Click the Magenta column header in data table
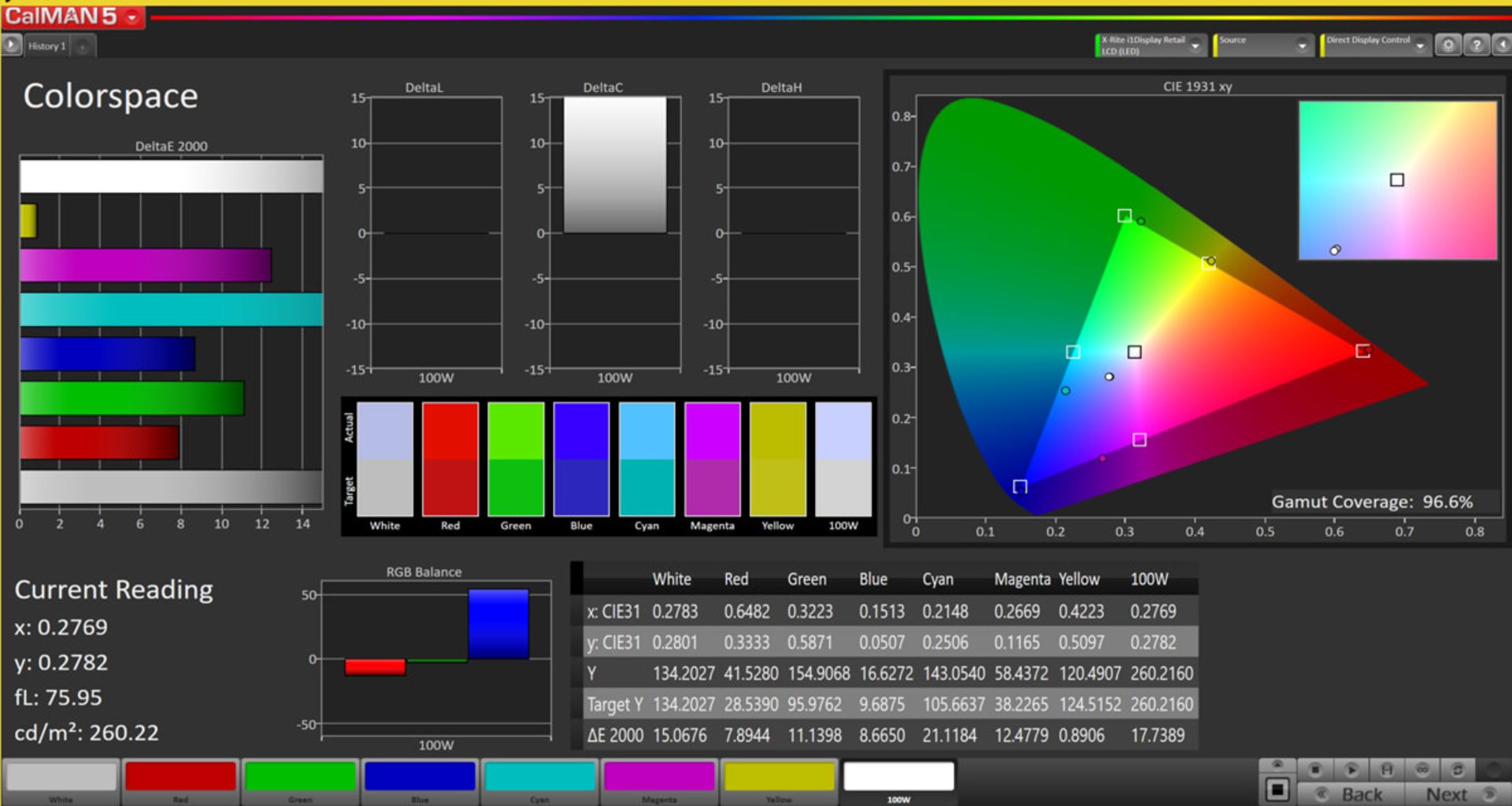This screenshot has width=1512, height=806. click(x=1021, y=579)
